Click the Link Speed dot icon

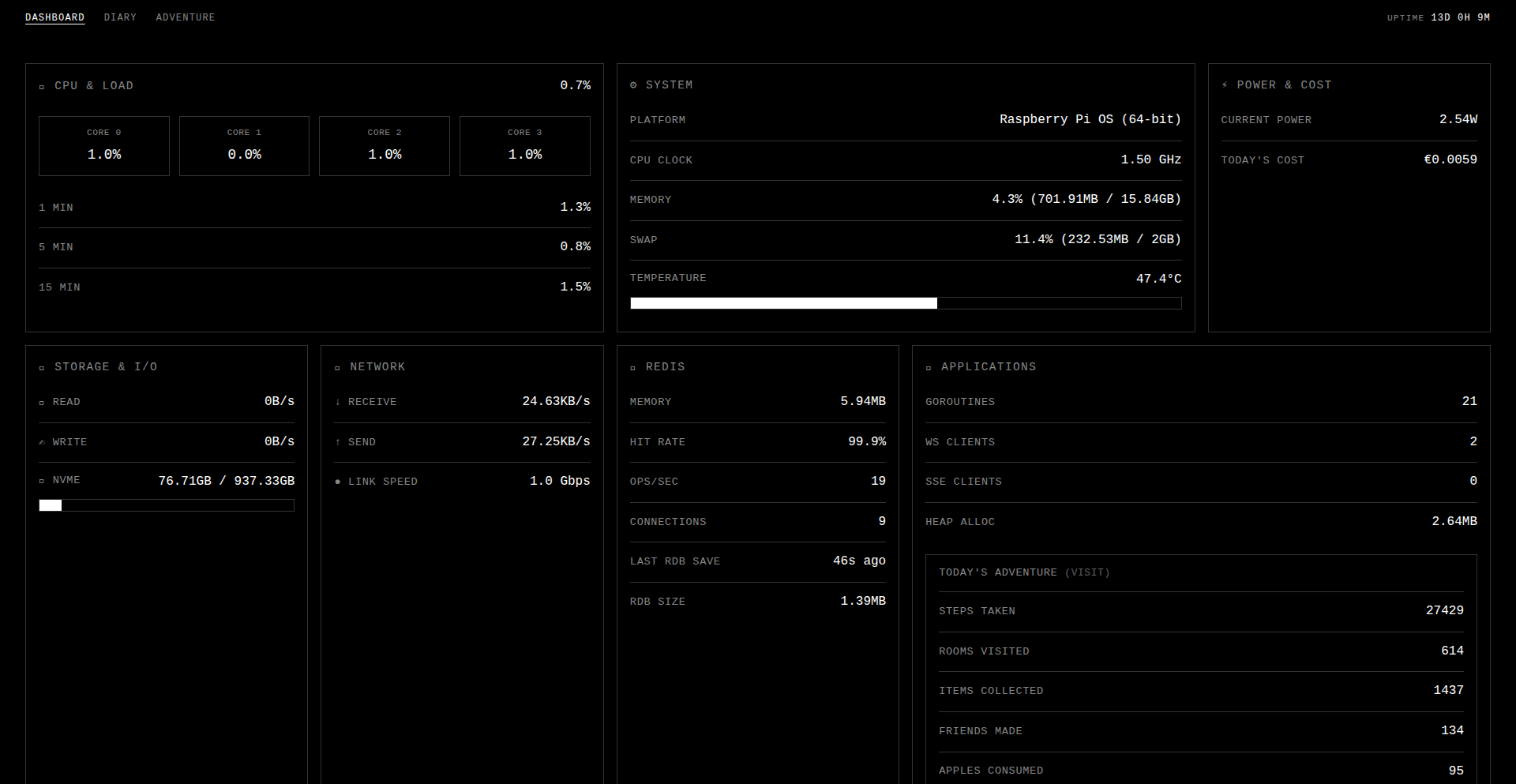(338, 482)
